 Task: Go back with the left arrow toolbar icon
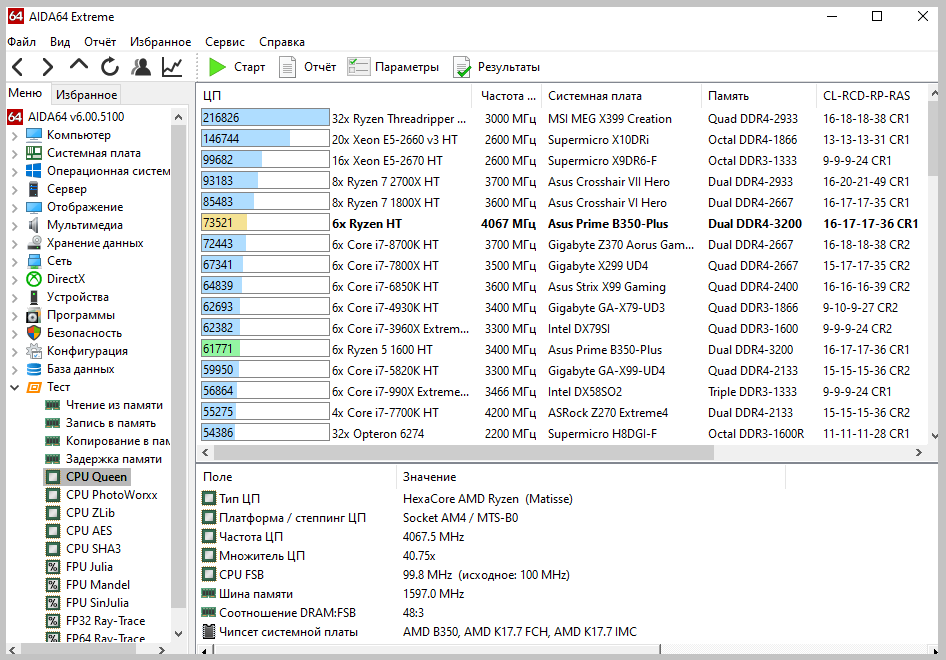(x=17, y=67)
